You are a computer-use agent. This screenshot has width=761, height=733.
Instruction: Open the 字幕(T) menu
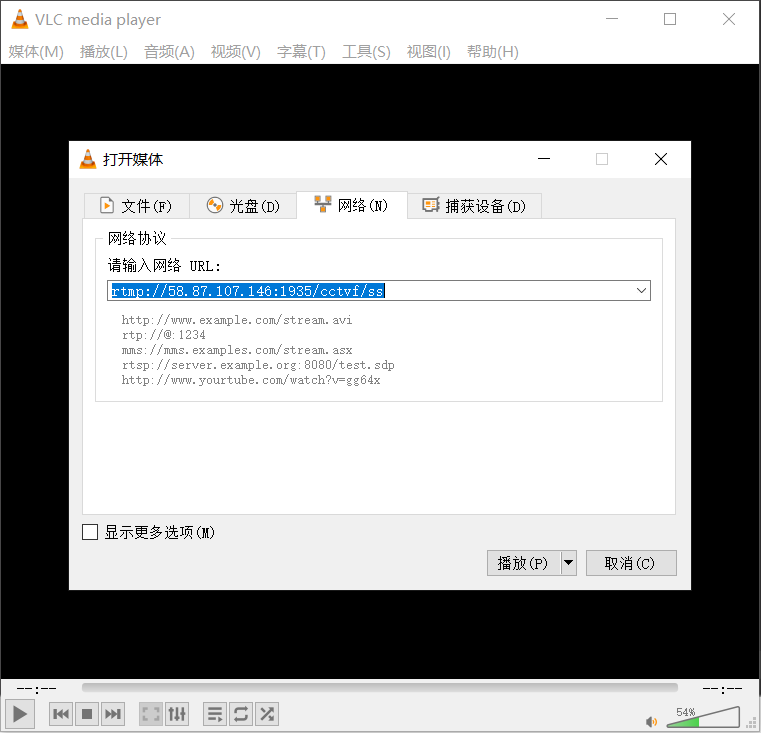301,51
